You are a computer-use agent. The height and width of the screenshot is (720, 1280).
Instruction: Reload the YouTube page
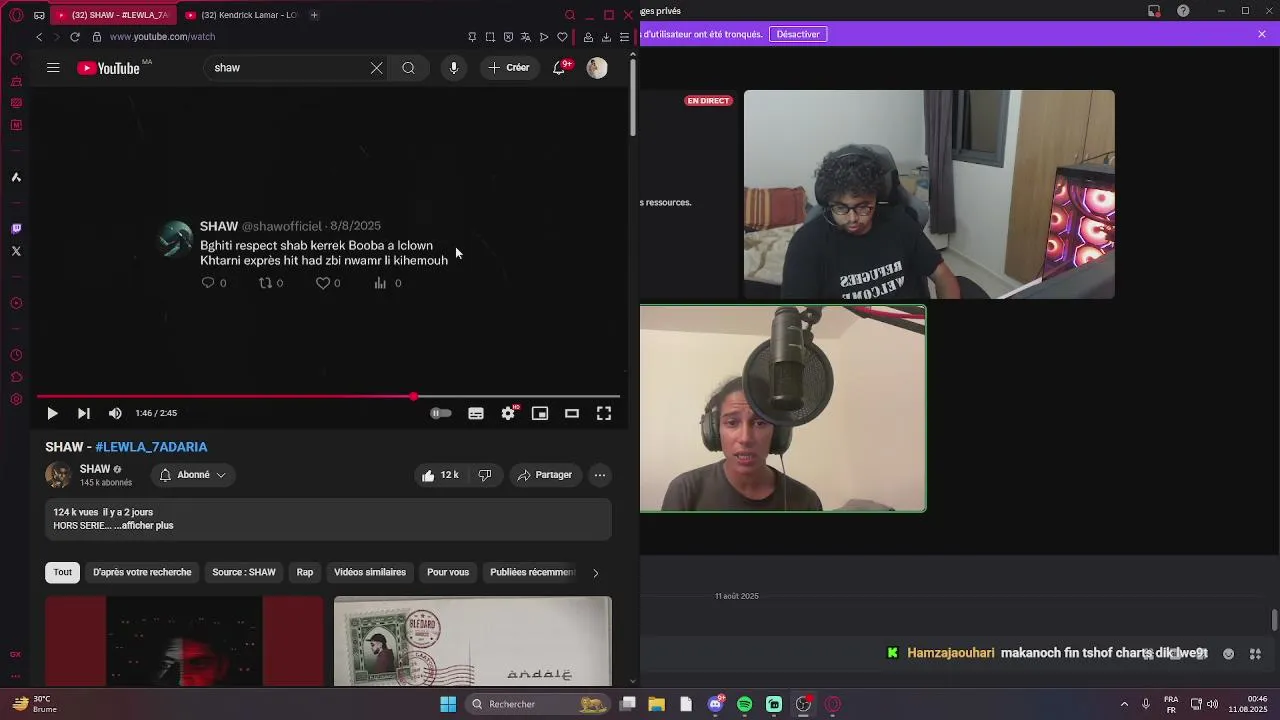(x=74, y=37)
